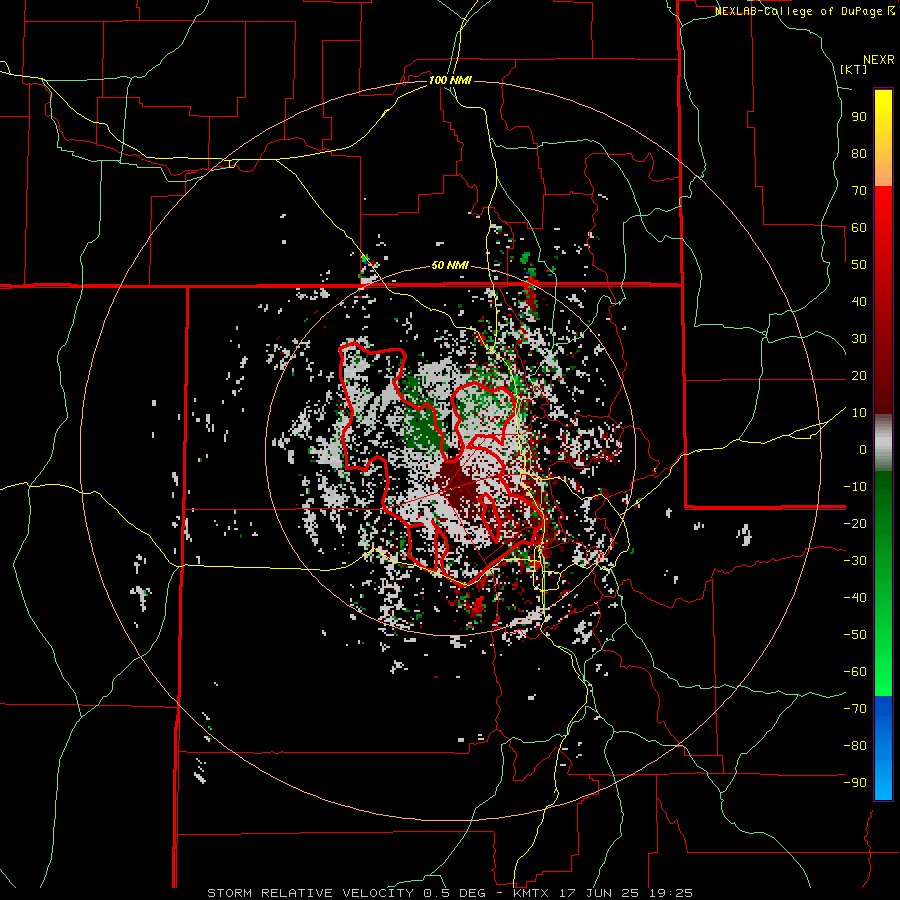Screen dimensions: 900x900
Task: Click the -50 value on the color scale
Action: coord(855,635)
